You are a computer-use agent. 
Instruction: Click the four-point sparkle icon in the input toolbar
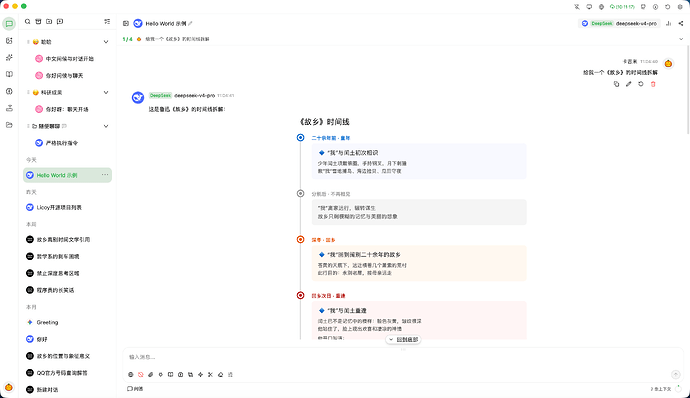coord(200,375)
